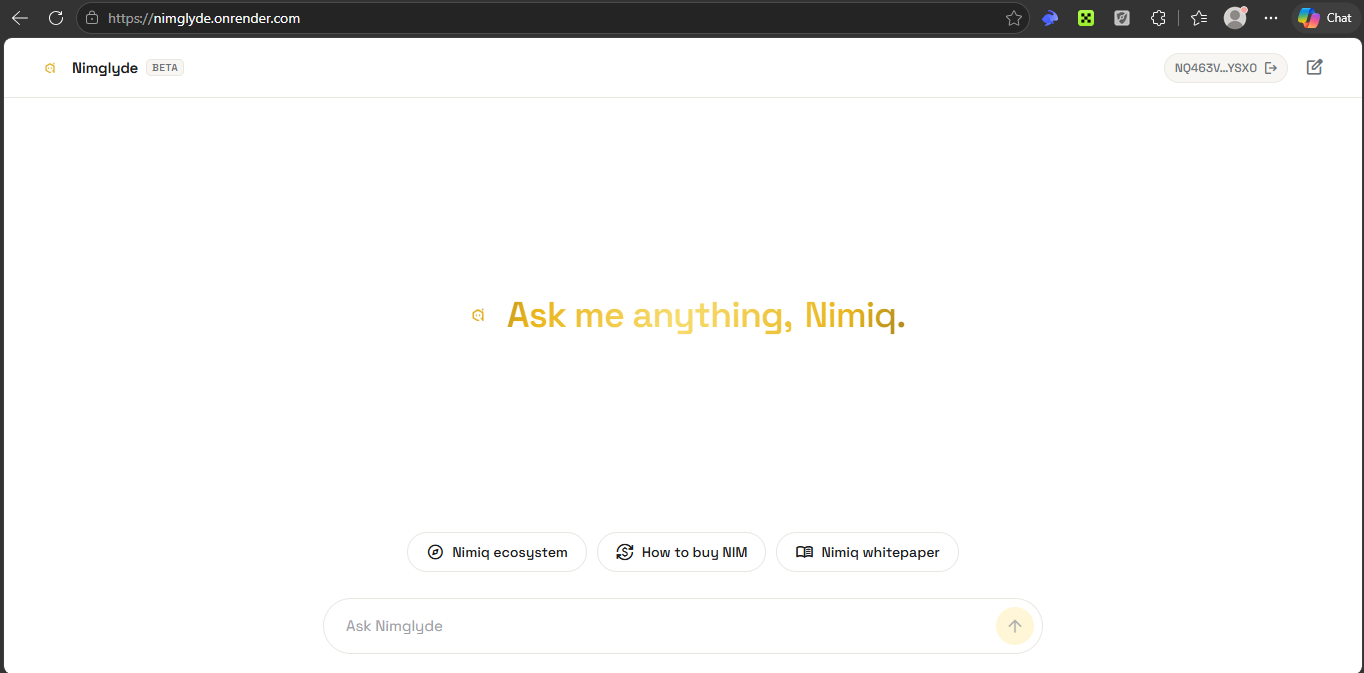Open the green square extension icon

(x=1086, y=18)
